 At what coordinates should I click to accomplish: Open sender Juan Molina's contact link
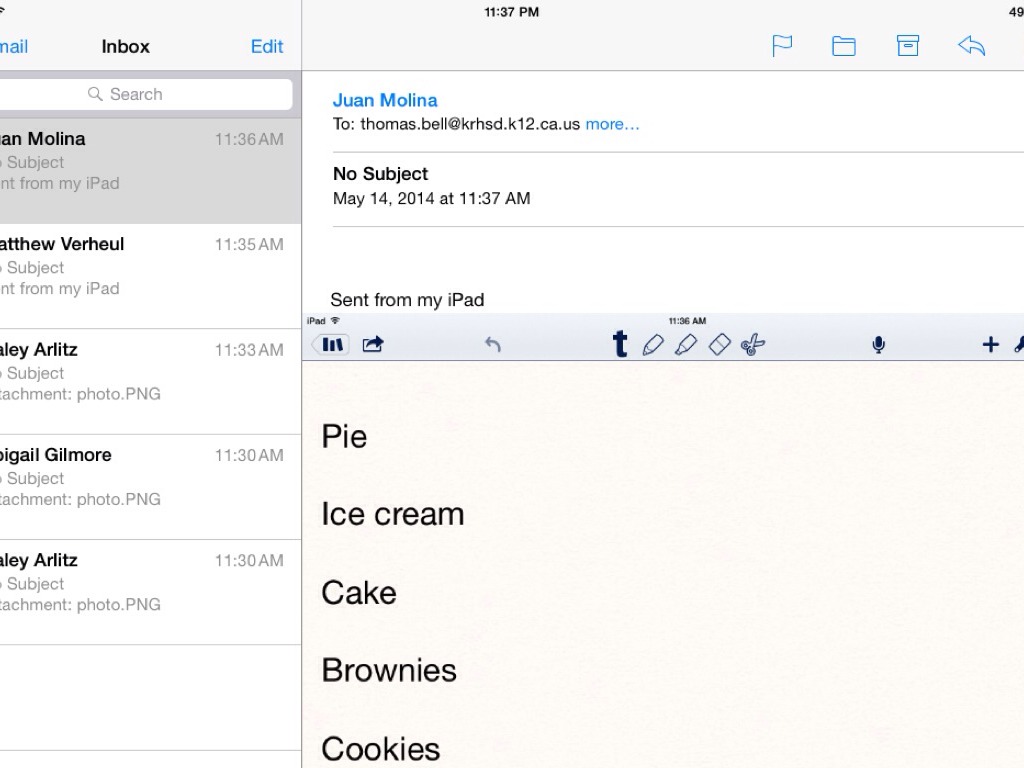click(385, 100)
